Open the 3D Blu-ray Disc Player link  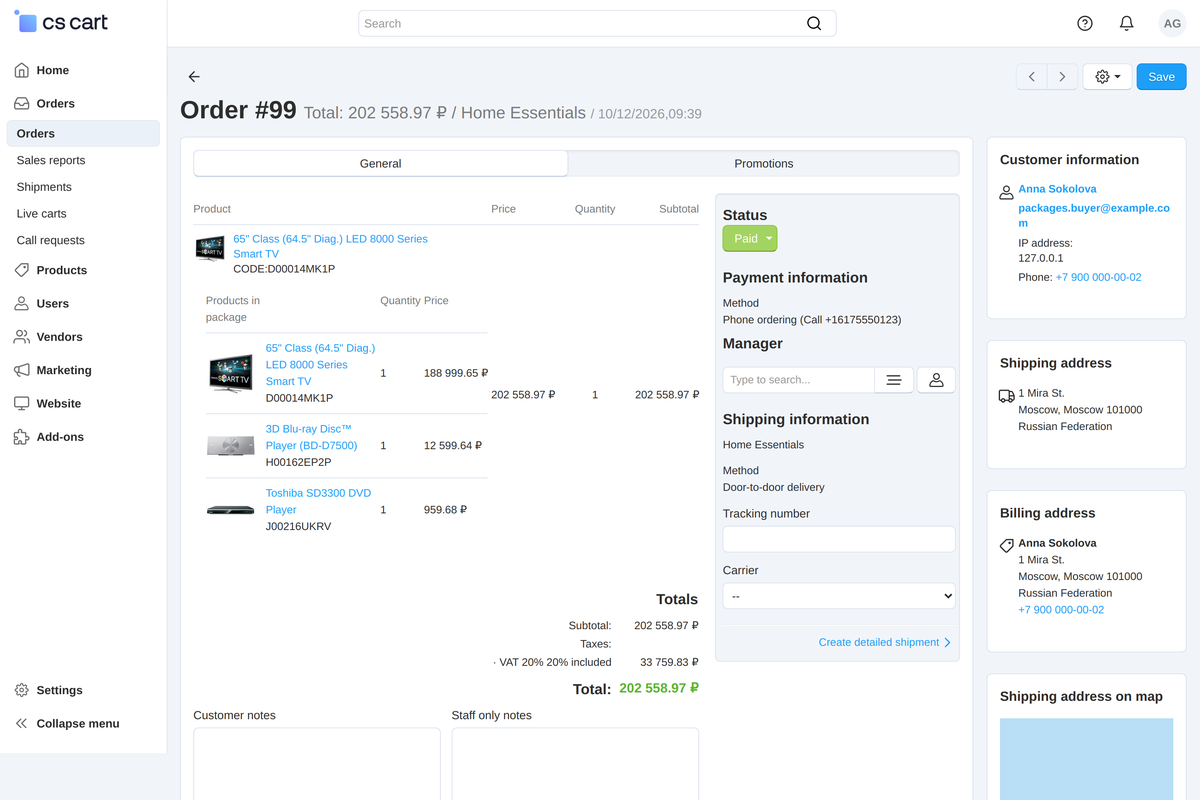point(311,437)
